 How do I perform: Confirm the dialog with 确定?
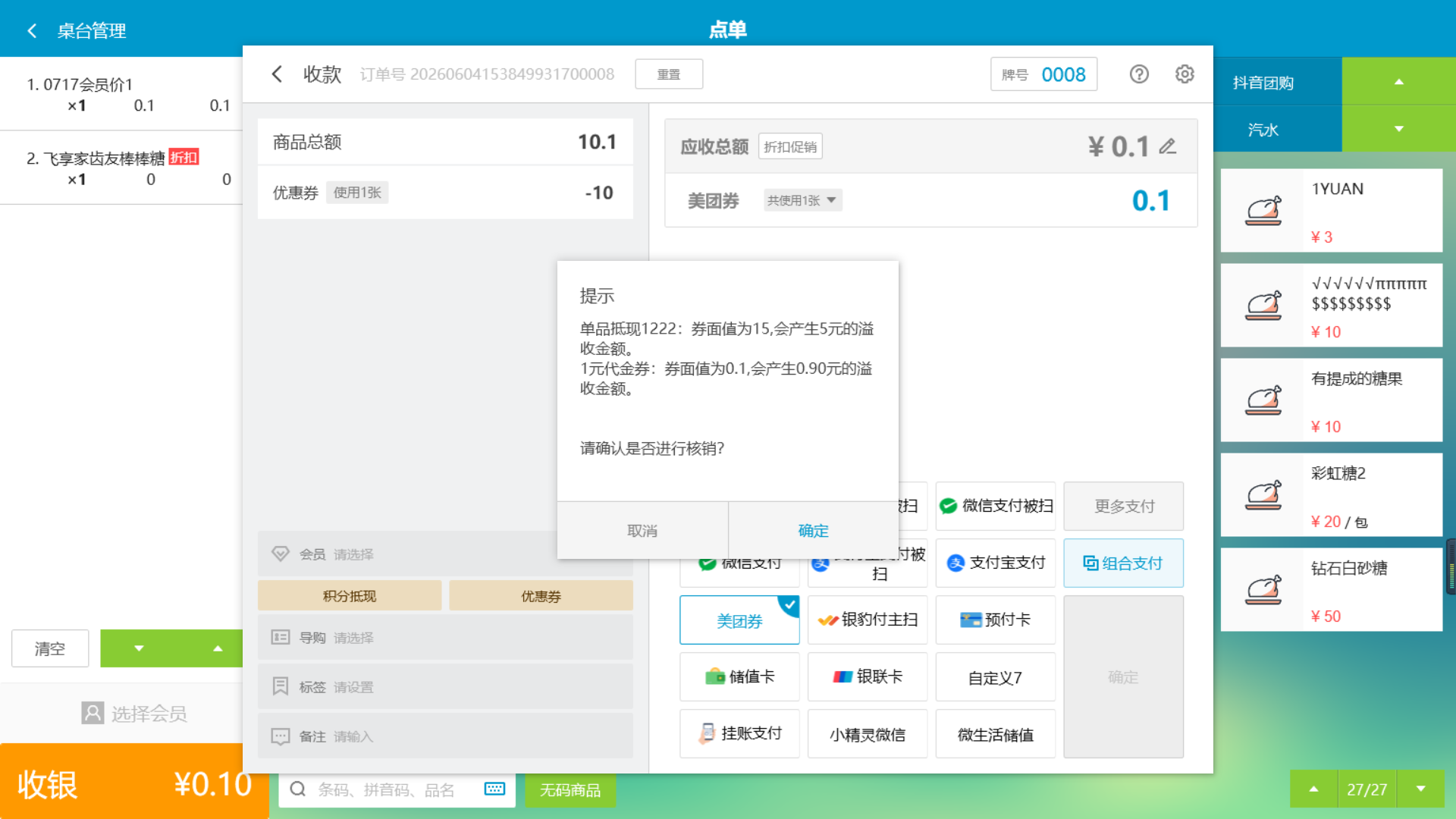tap(813, 530)
